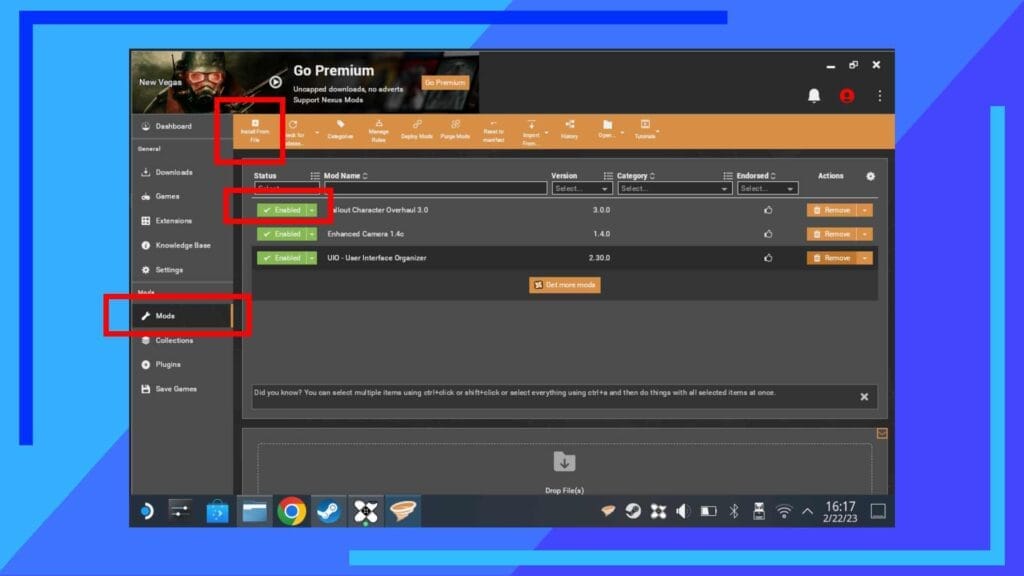Viewport: 1024px width, 576px height.
Task: Remove UIO - User Interface Organizer
Action: click(x=832, y=258)
